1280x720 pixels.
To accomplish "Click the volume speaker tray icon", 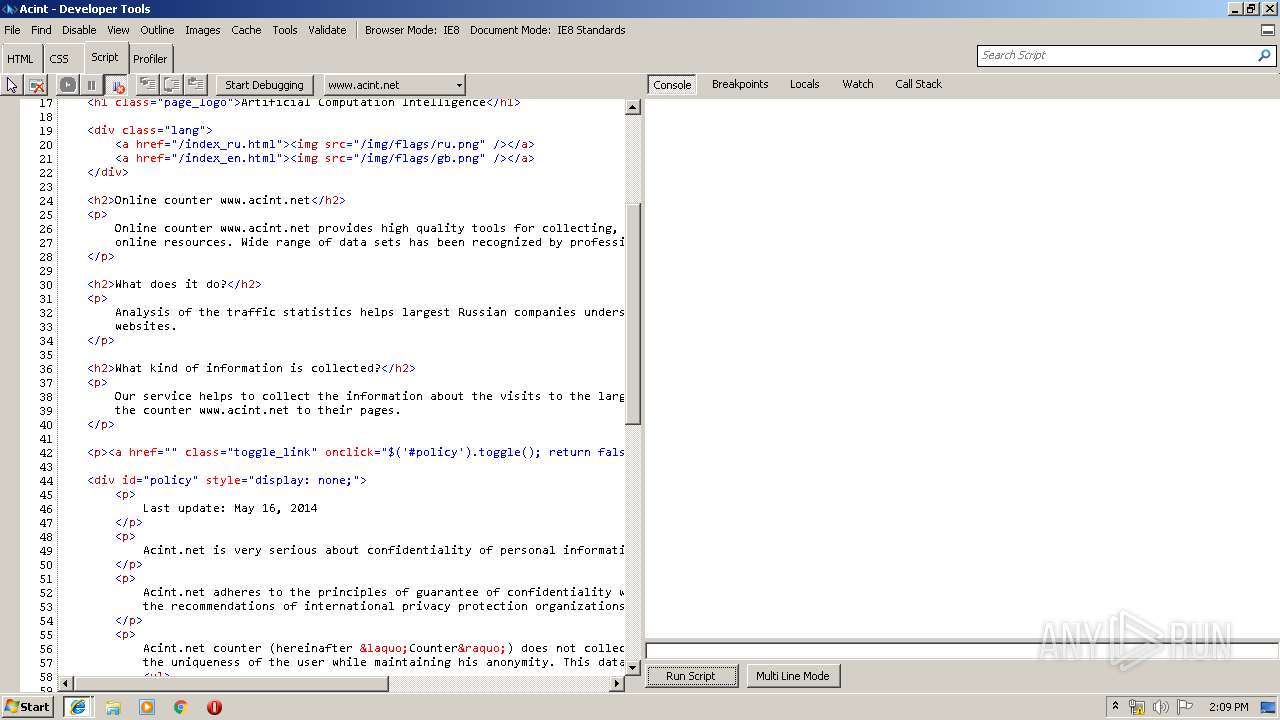I will click(x=1161, y=707).
